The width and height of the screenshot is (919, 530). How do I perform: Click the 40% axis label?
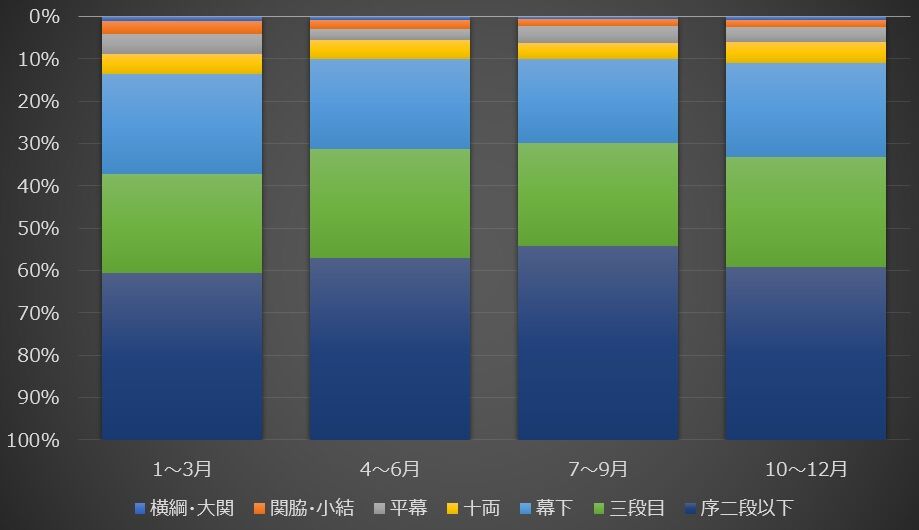click(39, 186)
